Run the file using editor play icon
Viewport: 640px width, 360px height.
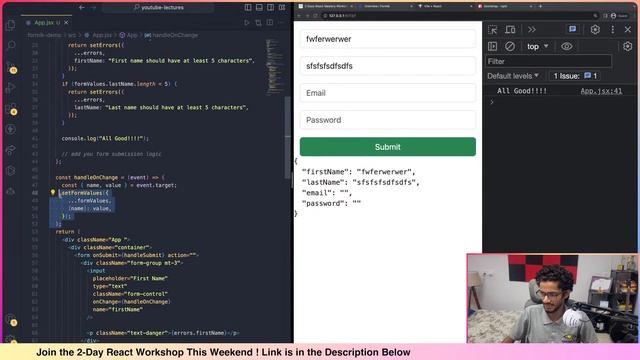[247, 23]
